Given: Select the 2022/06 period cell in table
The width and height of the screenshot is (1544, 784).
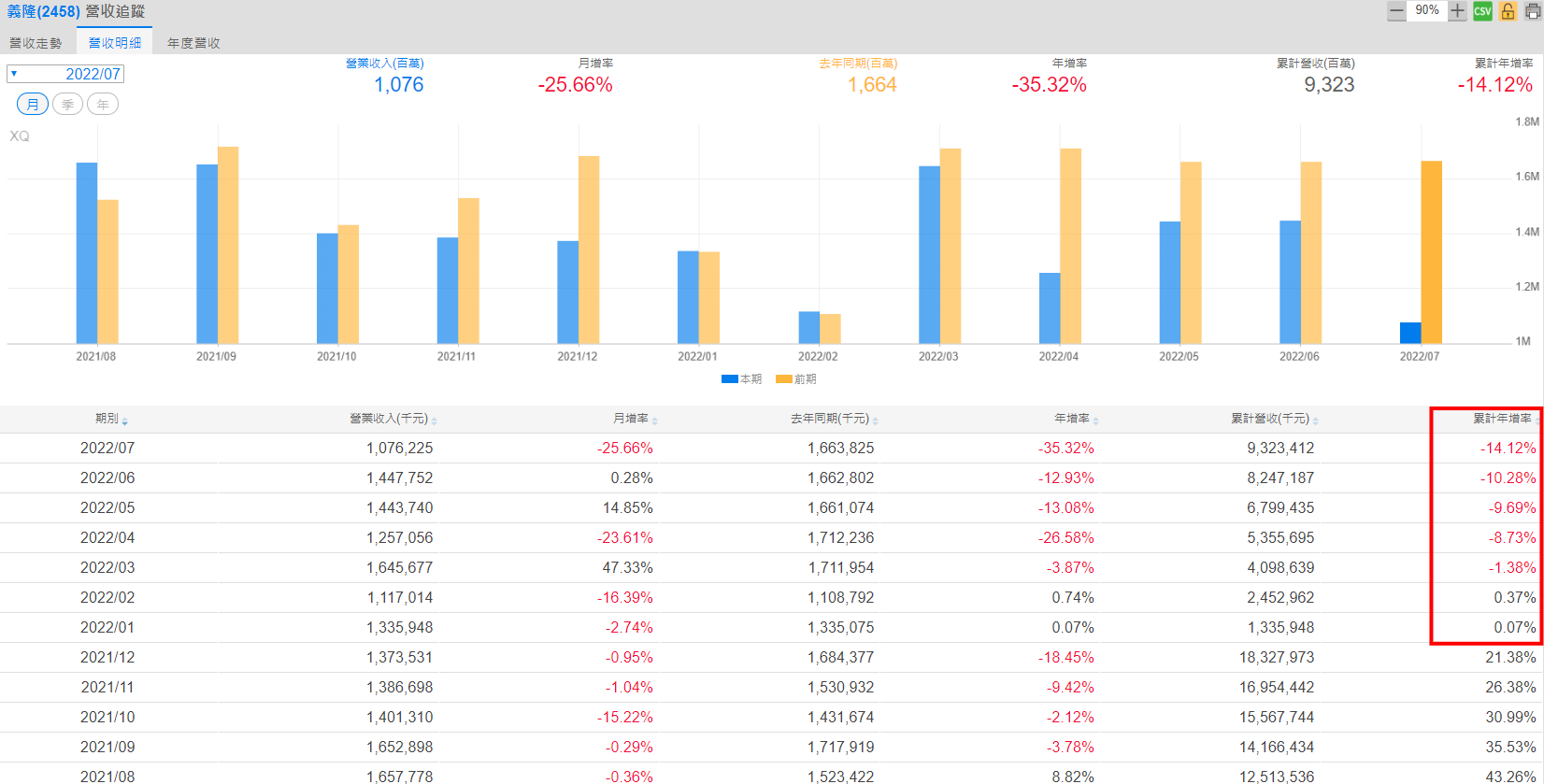Looking at the screenshot, I should (107, 478).
